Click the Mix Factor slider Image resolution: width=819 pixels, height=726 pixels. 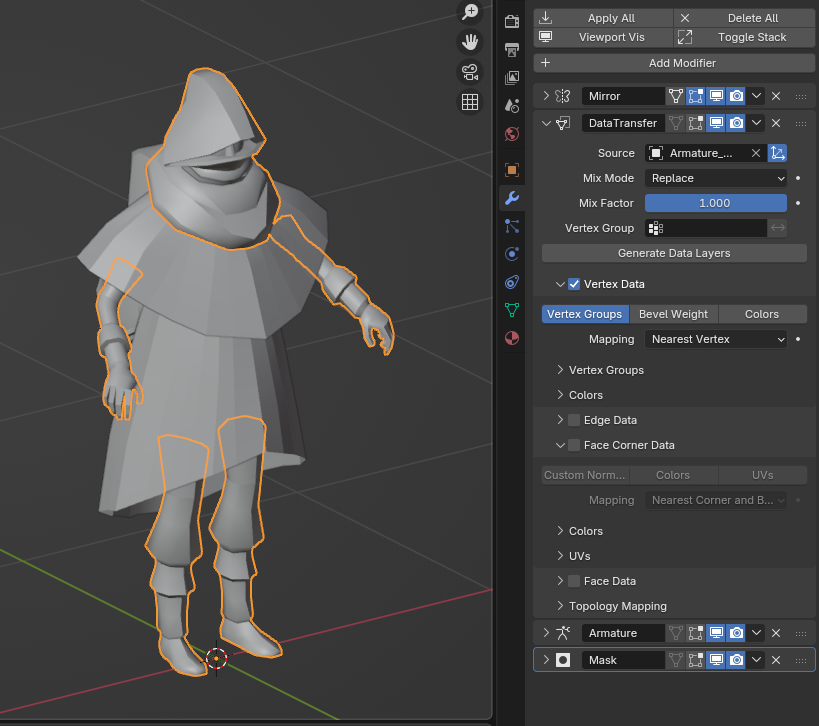tap(716, 203)
